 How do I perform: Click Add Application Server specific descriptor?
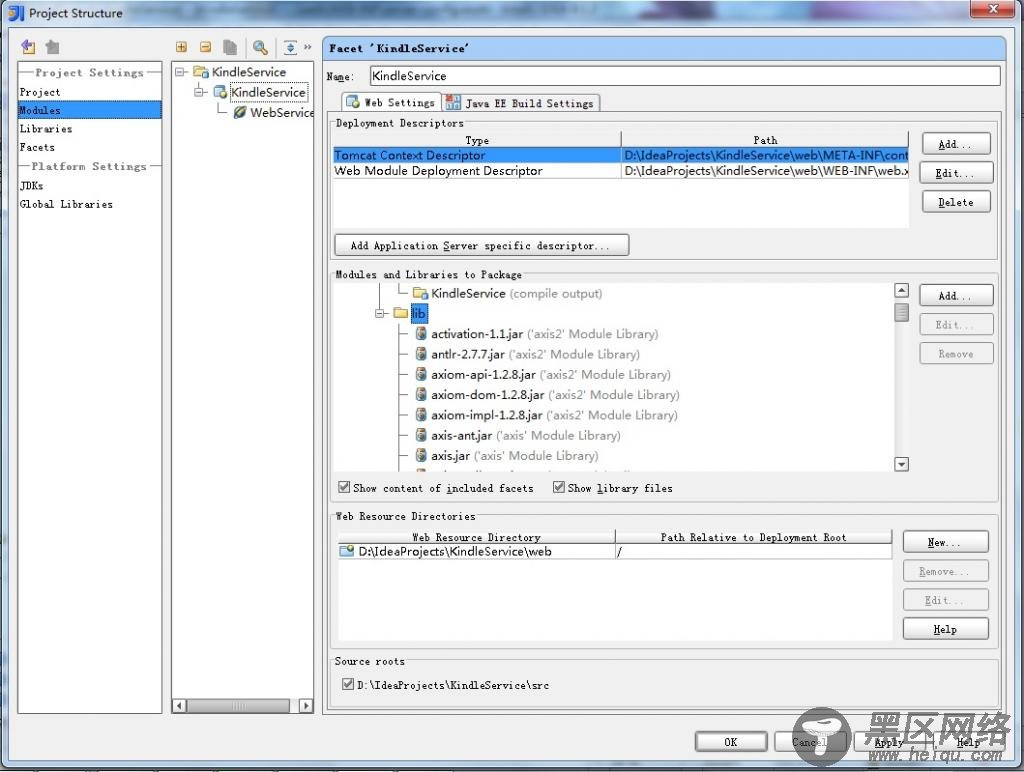481,246
